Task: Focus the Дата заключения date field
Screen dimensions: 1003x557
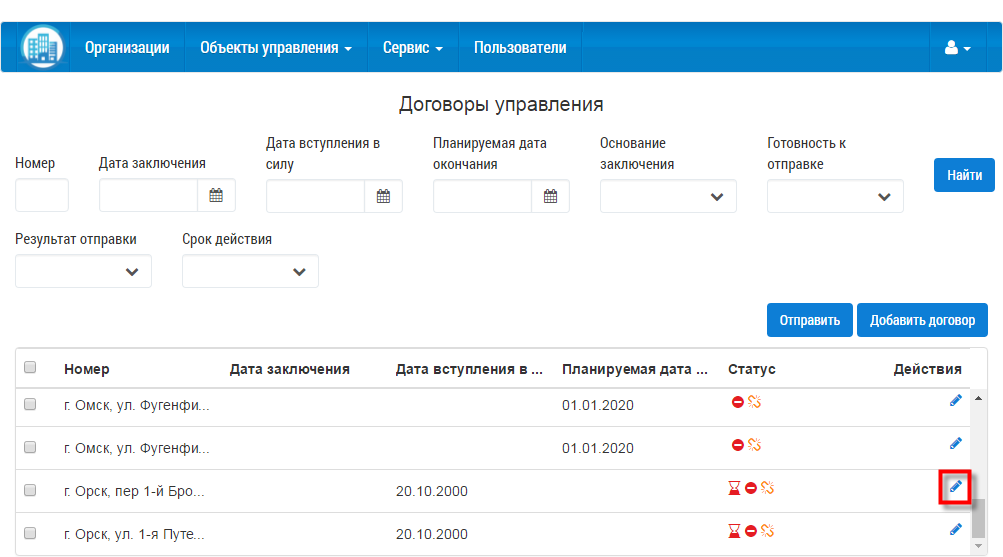Action: pos(148,196)
